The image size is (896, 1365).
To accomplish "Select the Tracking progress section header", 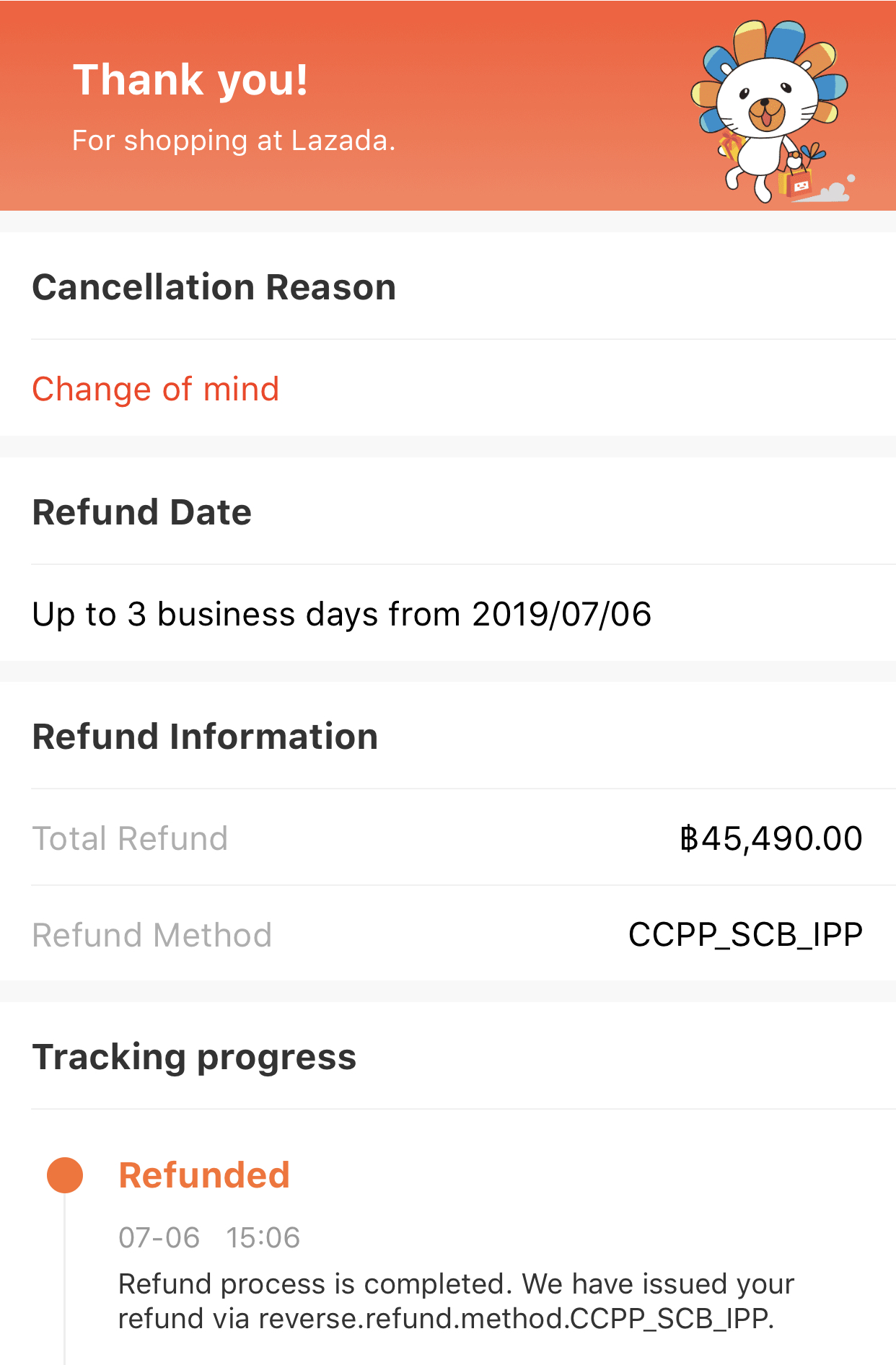I will [x=195, y=1057].
